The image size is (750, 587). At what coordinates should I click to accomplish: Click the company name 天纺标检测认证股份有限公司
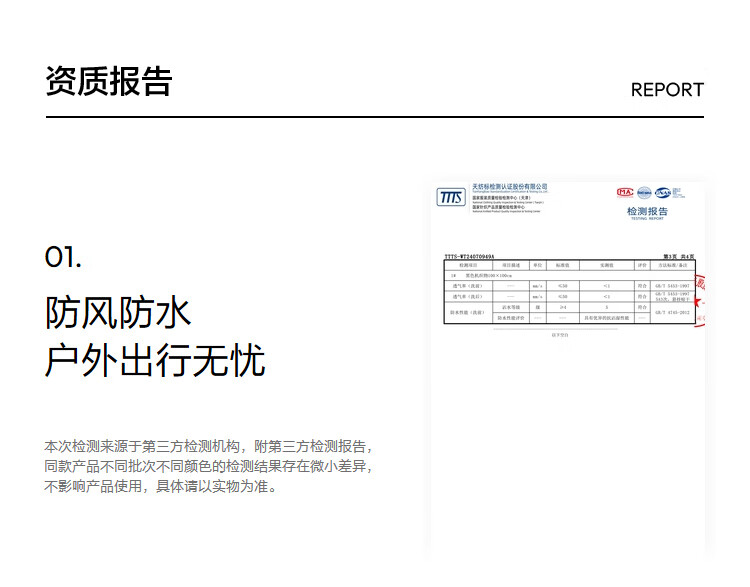(x=510, y=186)
